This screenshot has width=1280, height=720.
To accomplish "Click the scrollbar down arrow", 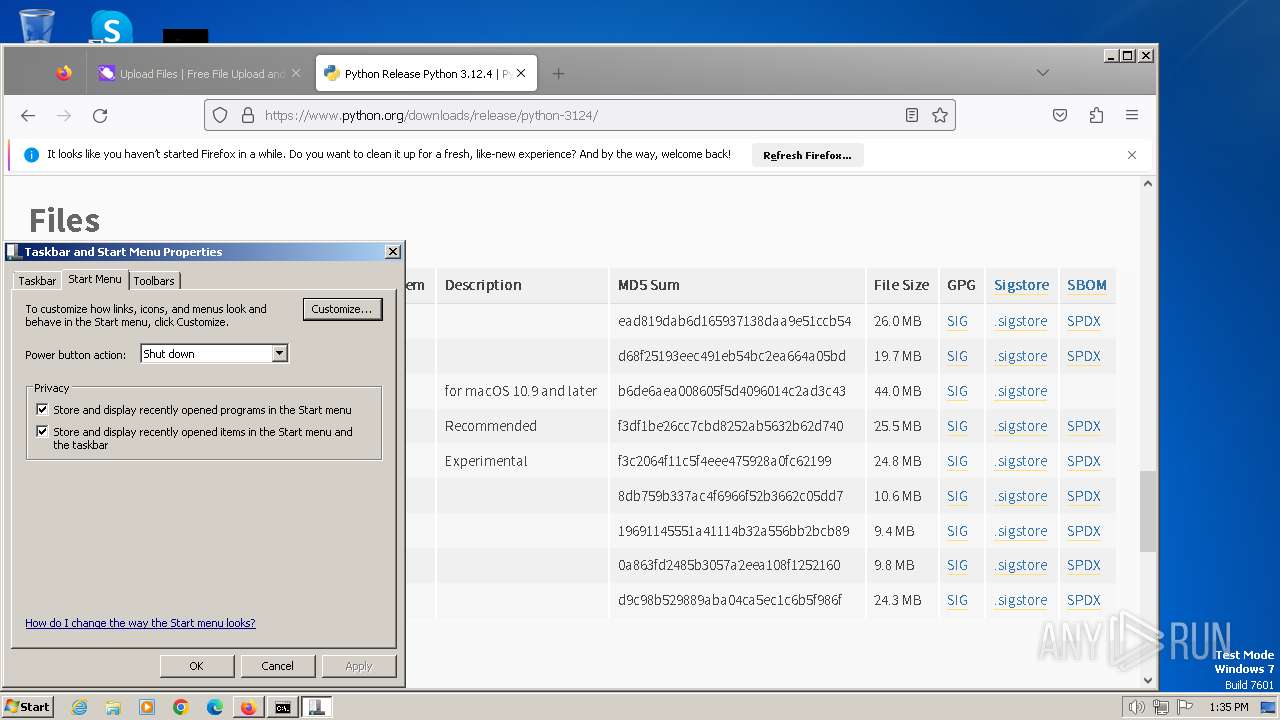I will (x=1148, y=680).
